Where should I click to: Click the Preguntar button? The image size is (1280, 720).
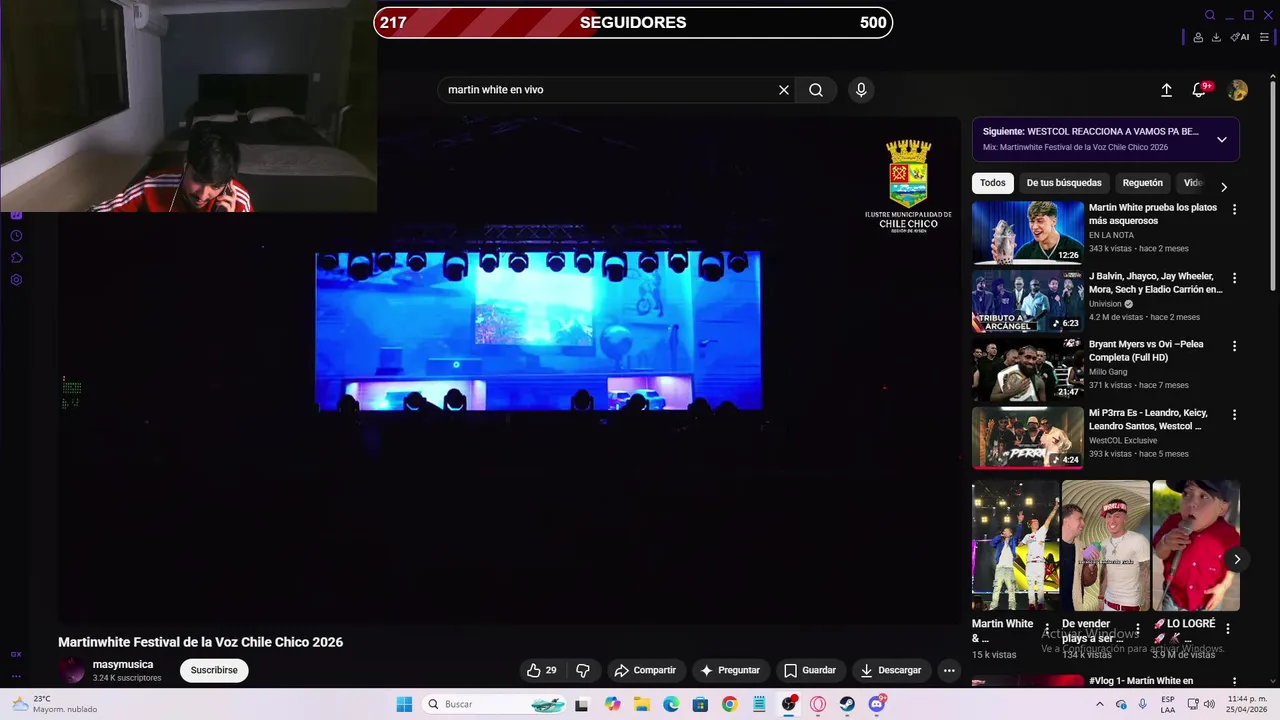(x=730, y=670)
